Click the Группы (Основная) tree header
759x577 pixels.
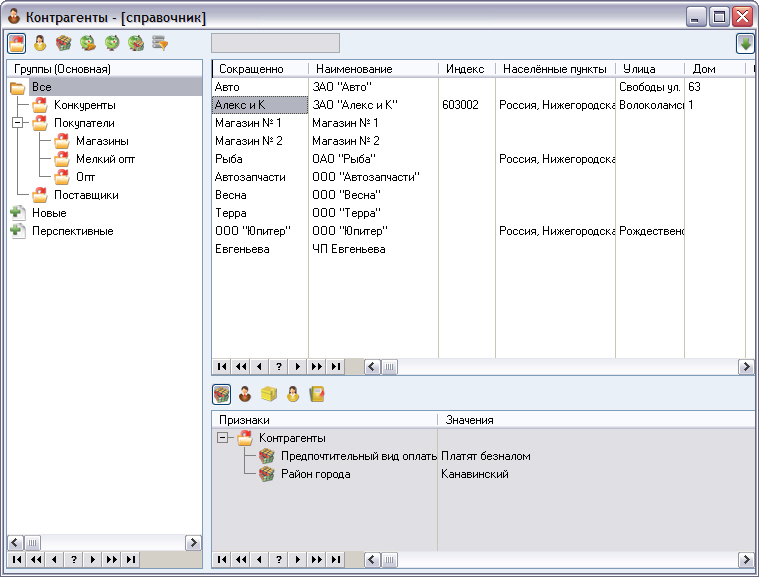point(105,69)
